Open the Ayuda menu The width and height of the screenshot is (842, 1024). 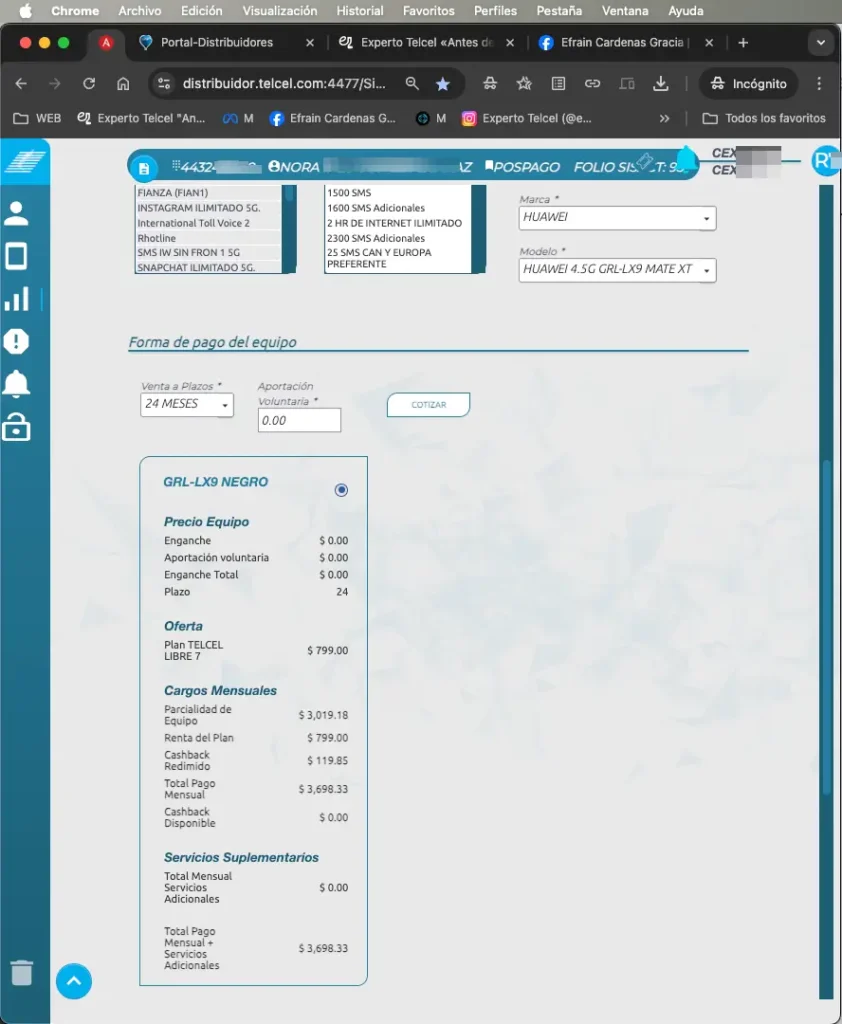[x=685, y=11]
